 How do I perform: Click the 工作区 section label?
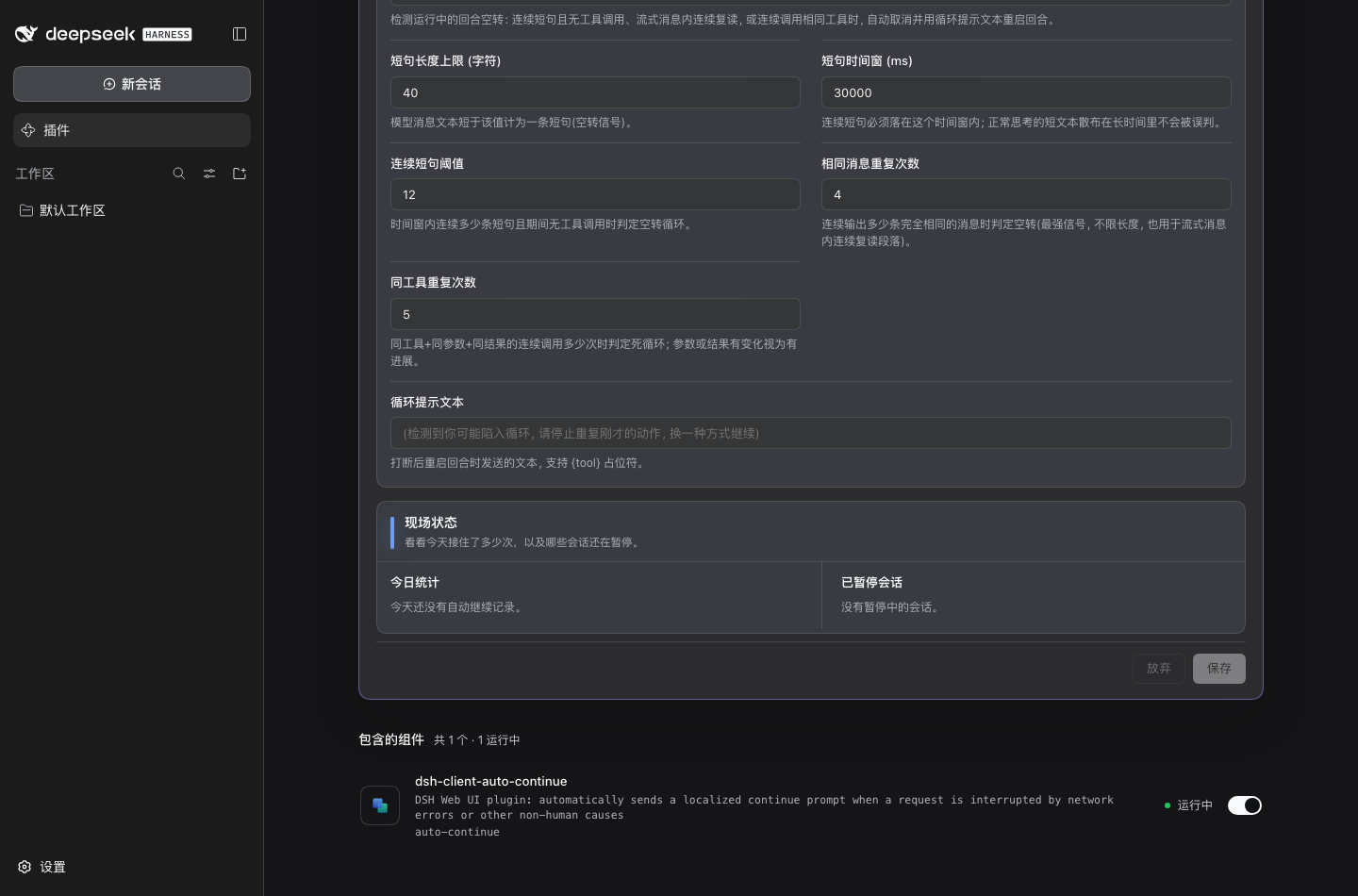[x=35, y=174]
